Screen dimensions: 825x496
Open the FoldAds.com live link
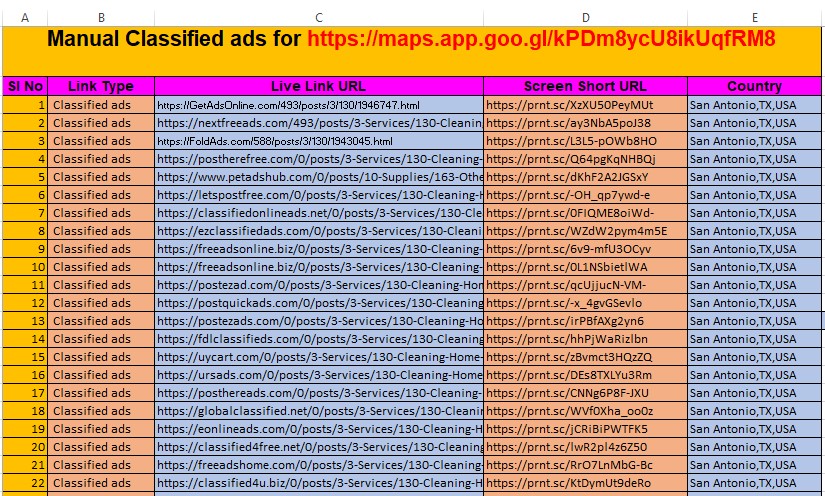[x=275, y=141]
